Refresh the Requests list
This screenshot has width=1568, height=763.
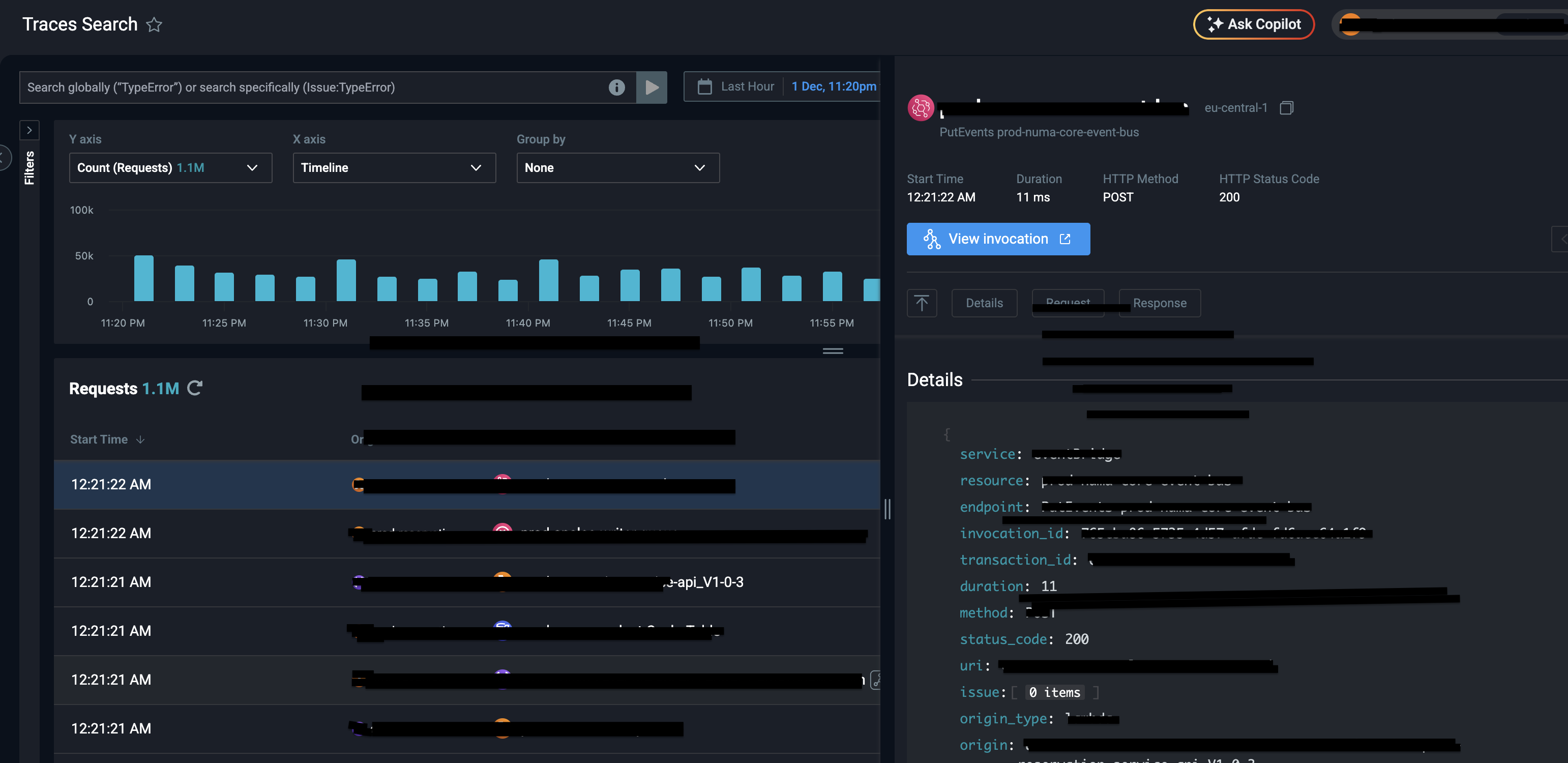point(195,388)
